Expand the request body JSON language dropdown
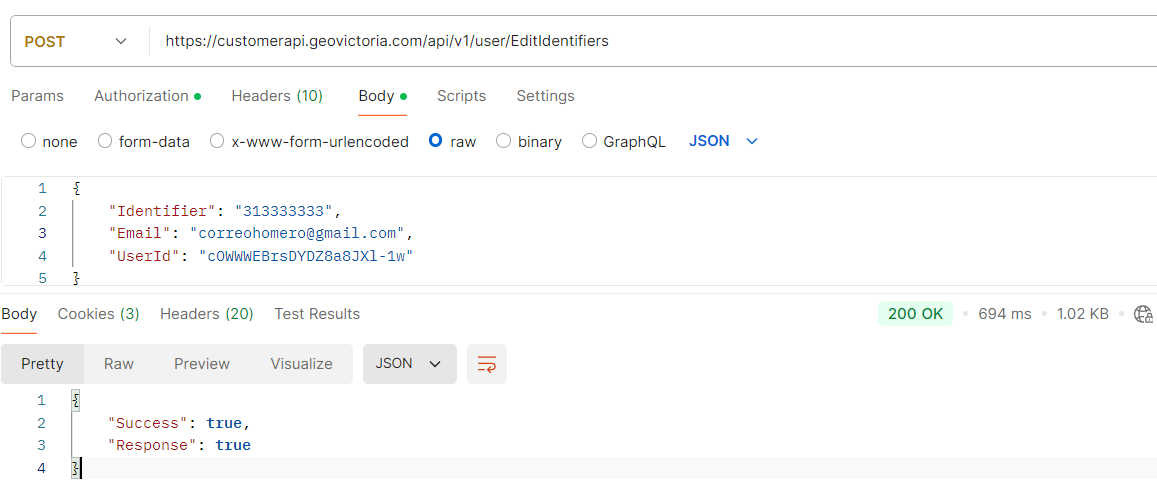The width and height of the screenshot is (1157, 486). [723, 141]
